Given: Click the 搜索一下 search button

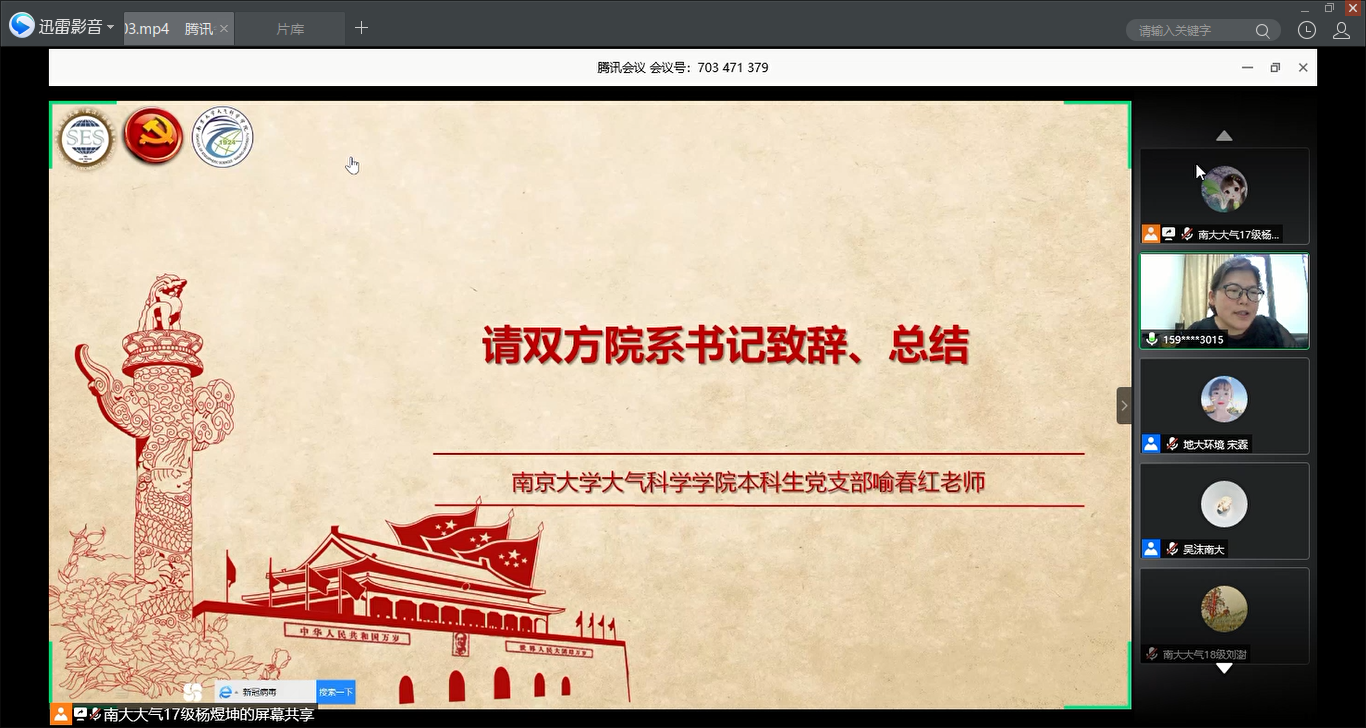Looking at the screenshot, I should [336, 692].
